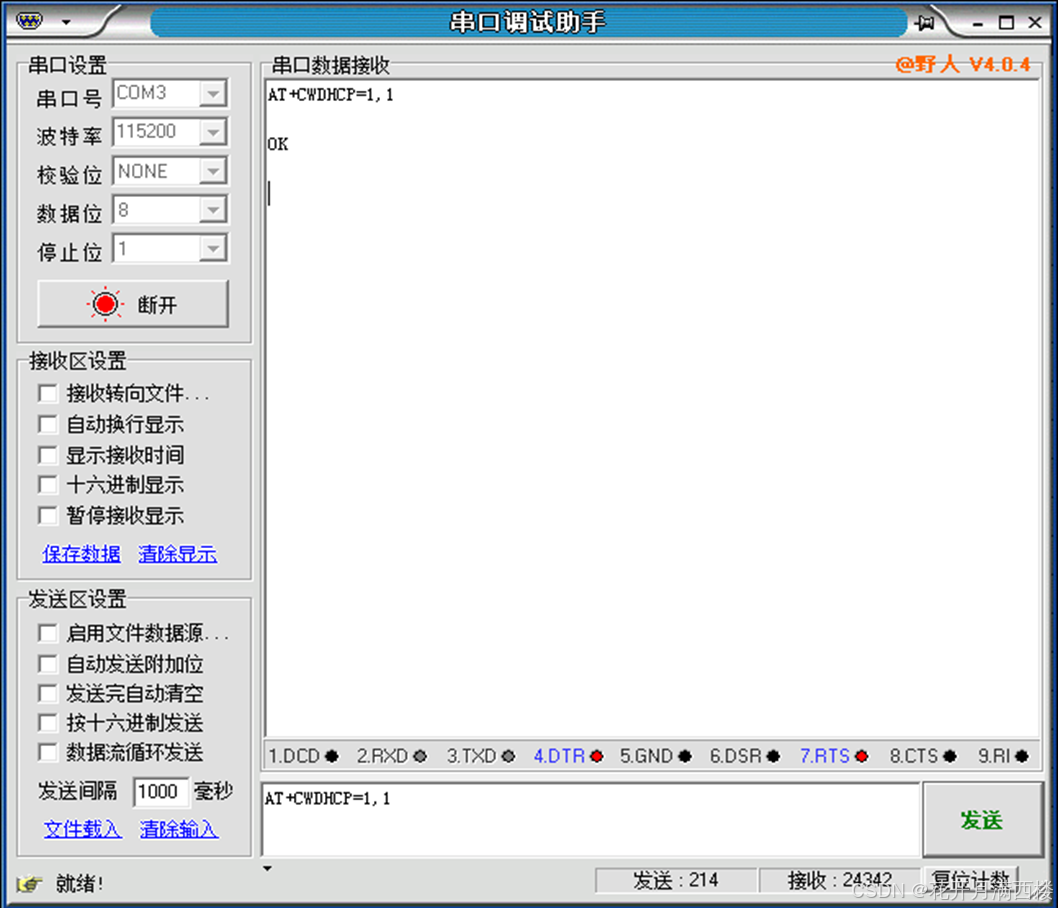Viewport: 1058px width, 908px height.
Task: Open the 数据位 8 dropdown
Action: (213, 210)
